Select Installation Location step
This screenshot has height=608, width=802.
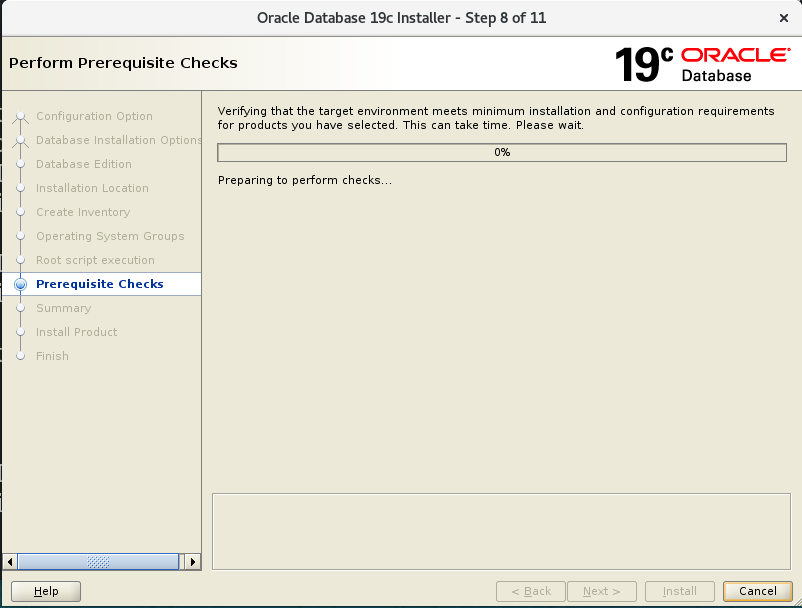click(x=92, y=188)
